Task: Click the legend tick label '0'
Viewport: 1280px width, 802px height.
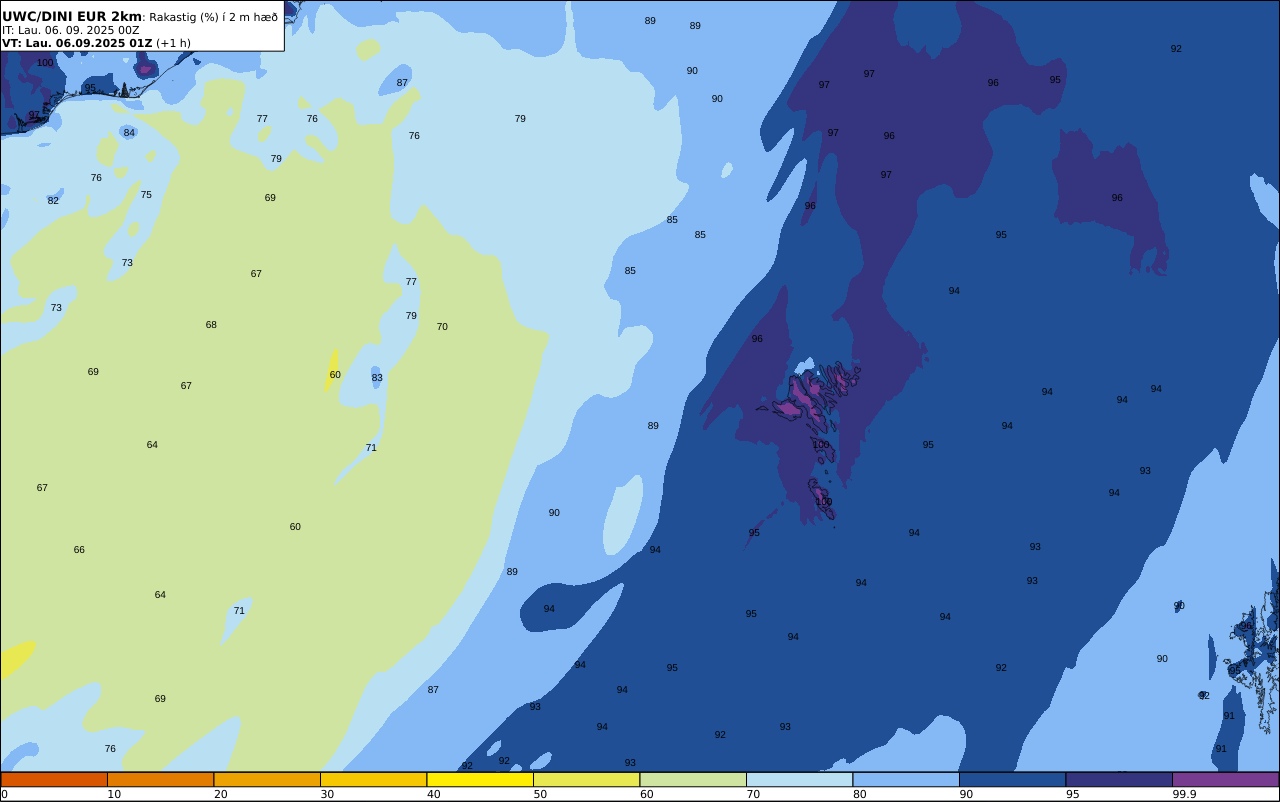Action: 5,794
